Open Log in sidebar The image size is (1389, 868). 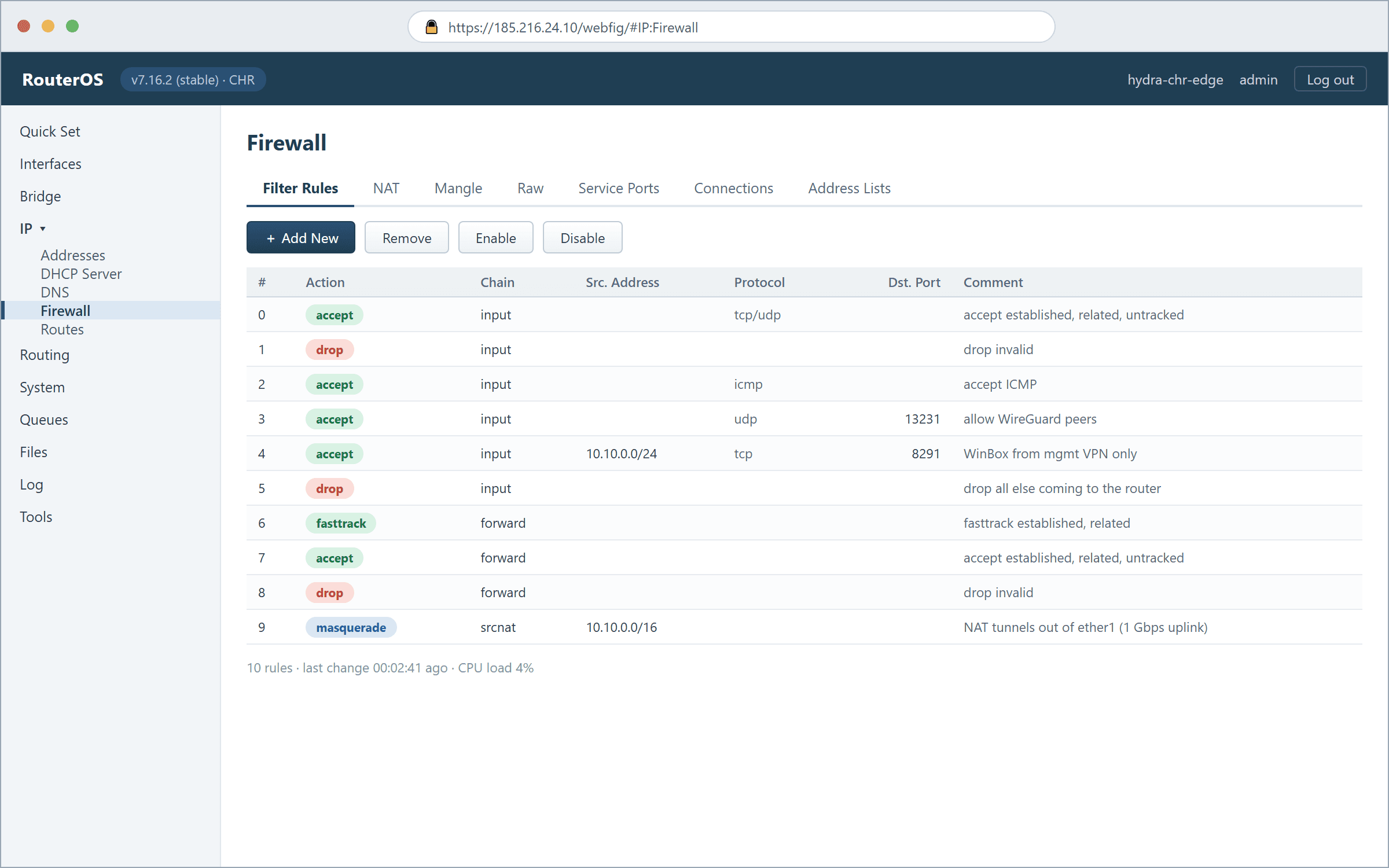[31, 484]
